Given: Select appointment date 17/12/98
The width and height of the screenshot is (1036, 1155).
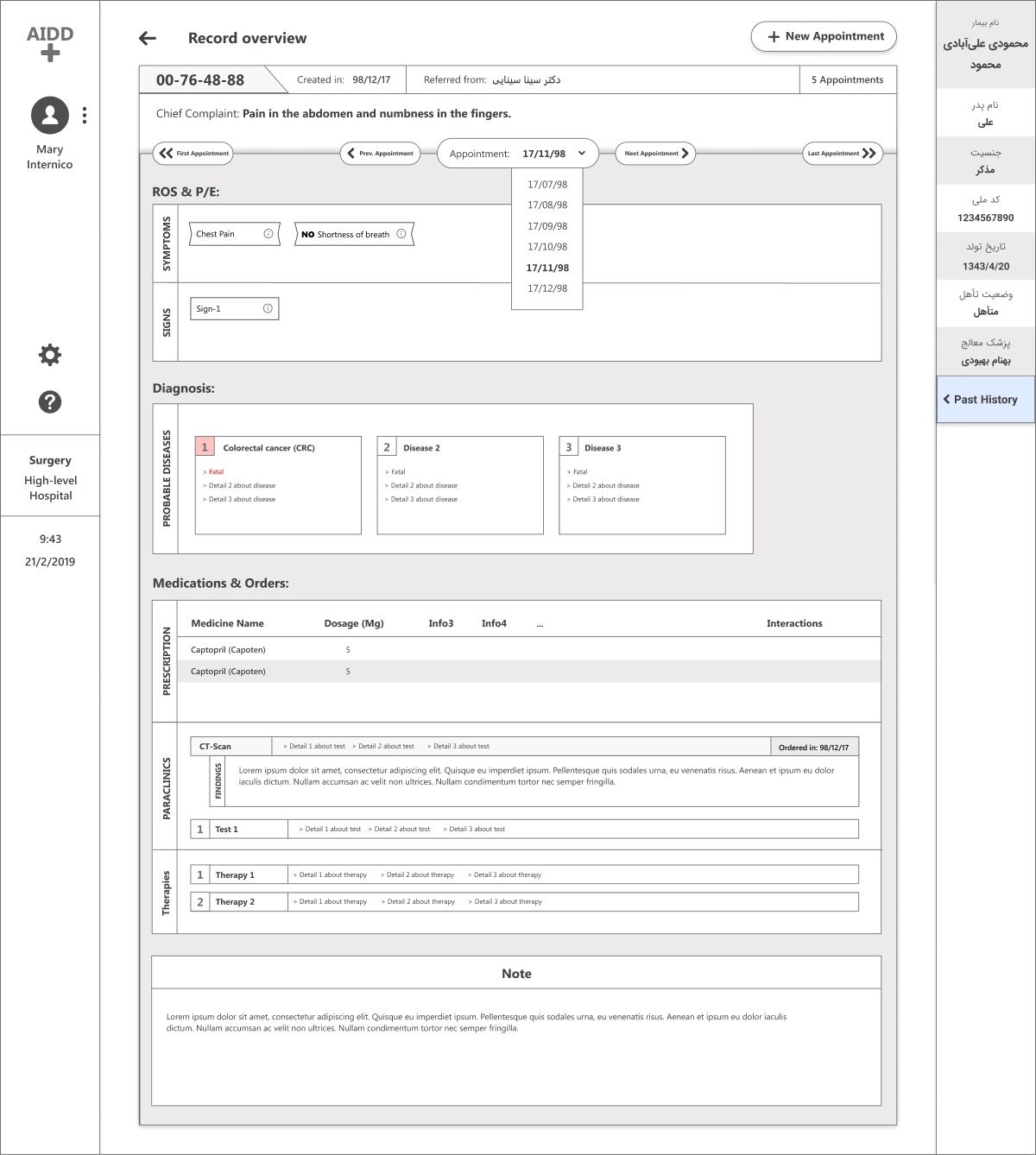Looking at the screenshot, I should click(x=547, y=288).
